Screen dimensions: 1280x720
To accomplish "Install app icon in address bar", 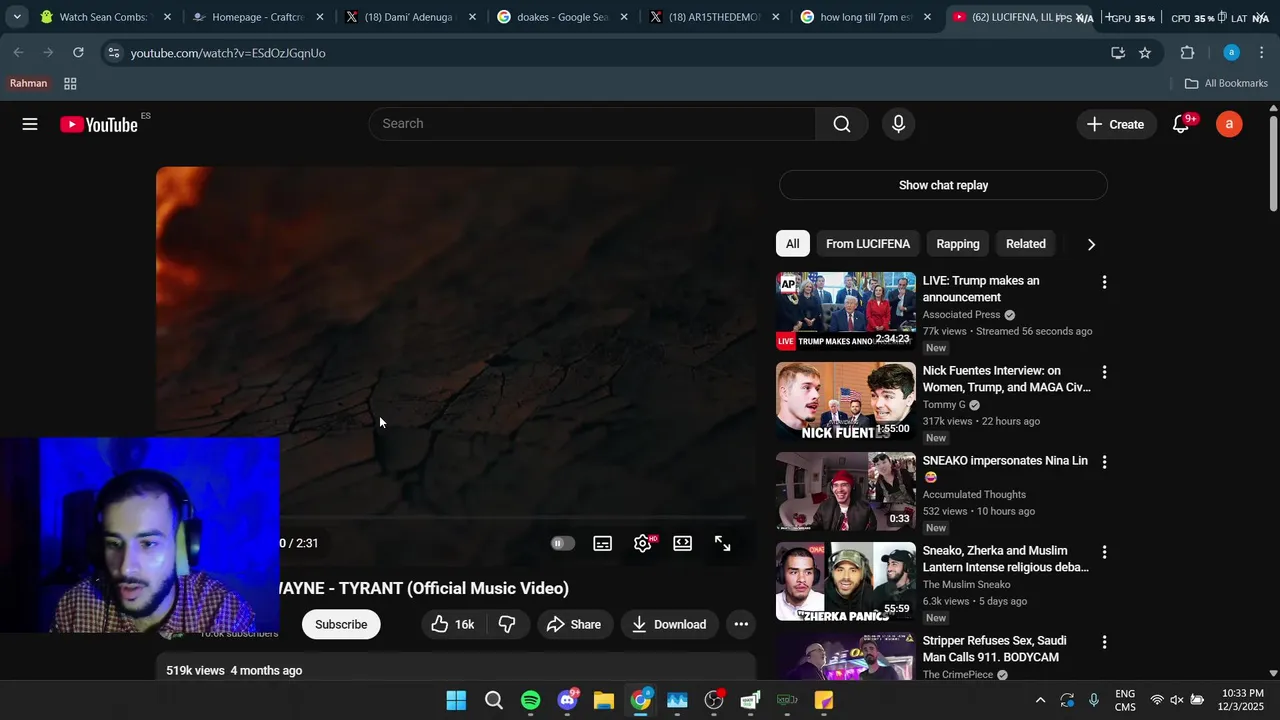I will point(1118,53).
